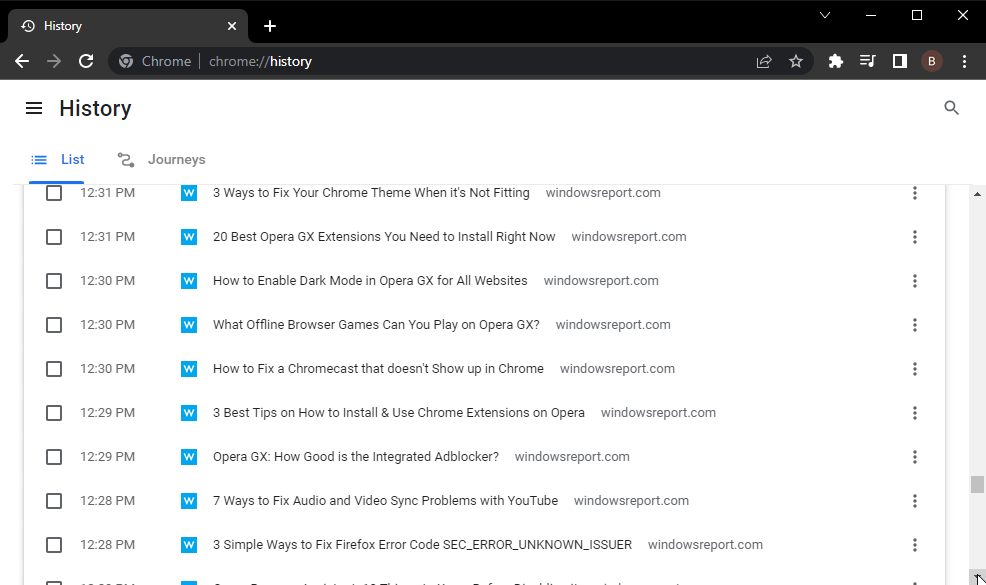986x585 pixels.
Task: Check the Firefox Error Code entry checkbox
Action: point(54,545)
